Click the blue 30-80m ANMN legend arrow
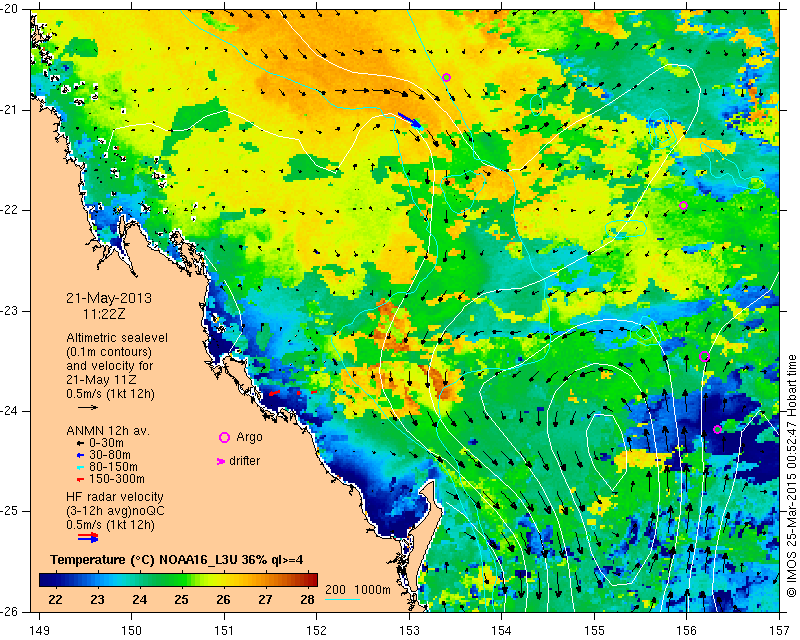 [x=80, y=455]
